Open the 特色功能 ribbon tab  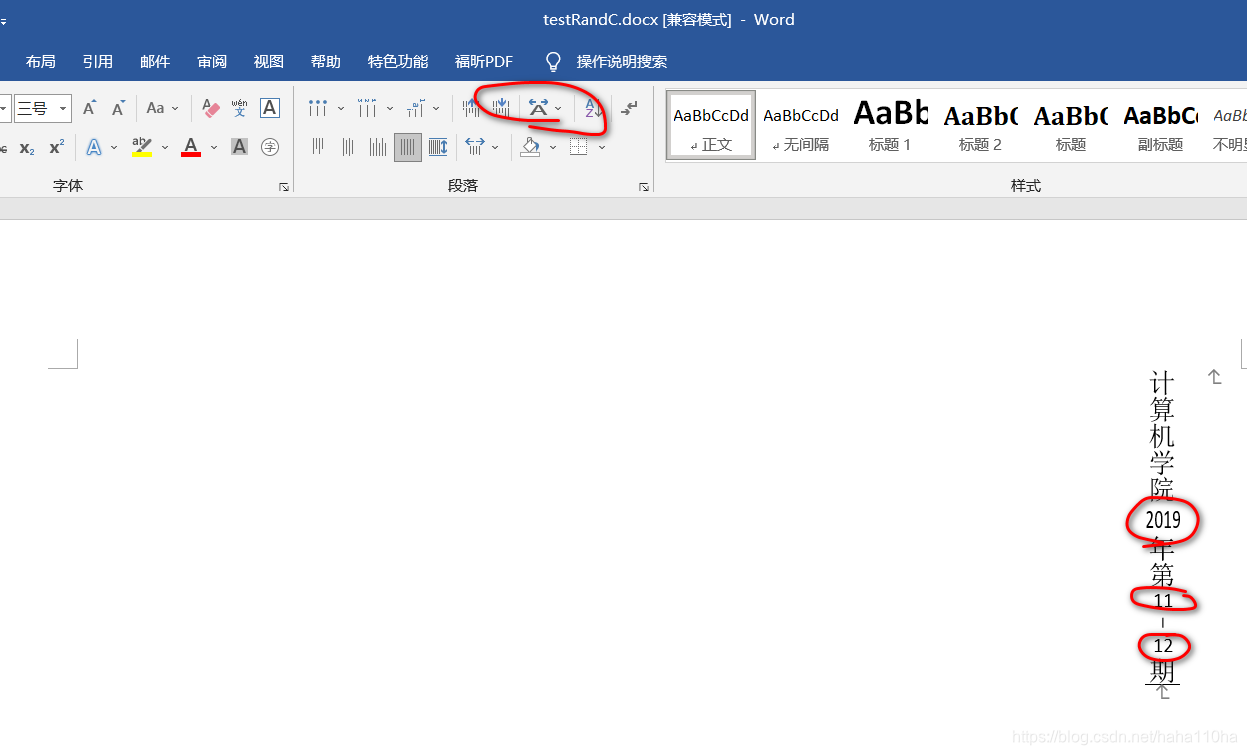(398, 62)
